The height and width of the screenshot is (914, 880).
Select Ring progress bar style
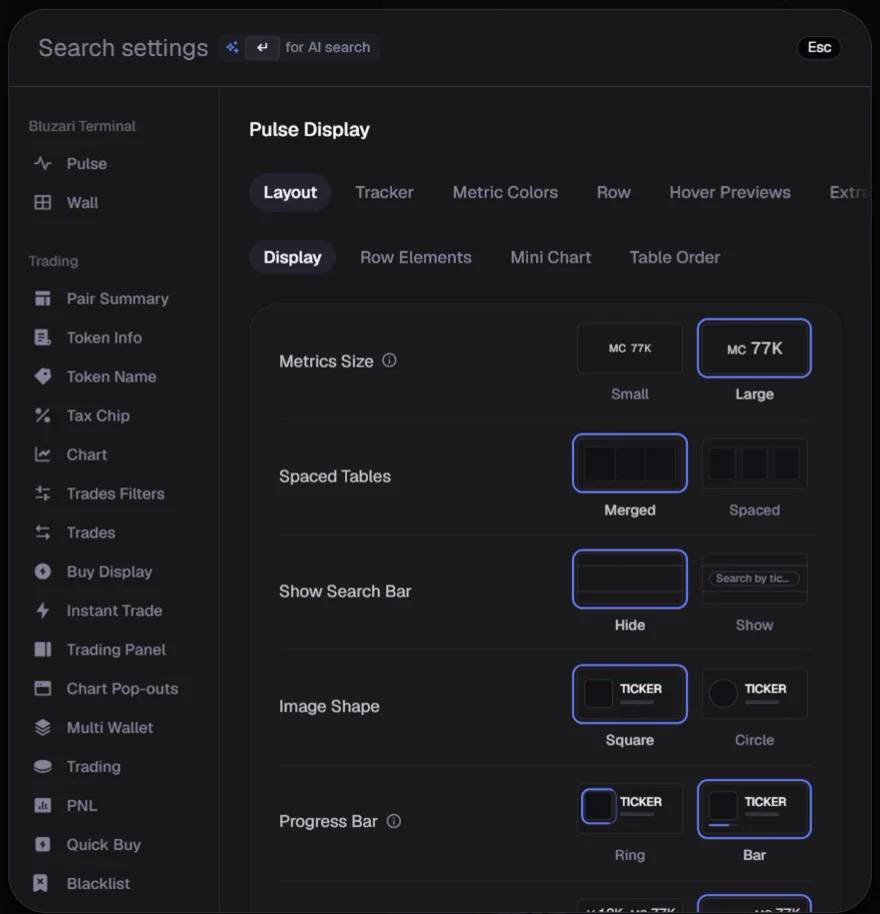(x=630, y=808)
